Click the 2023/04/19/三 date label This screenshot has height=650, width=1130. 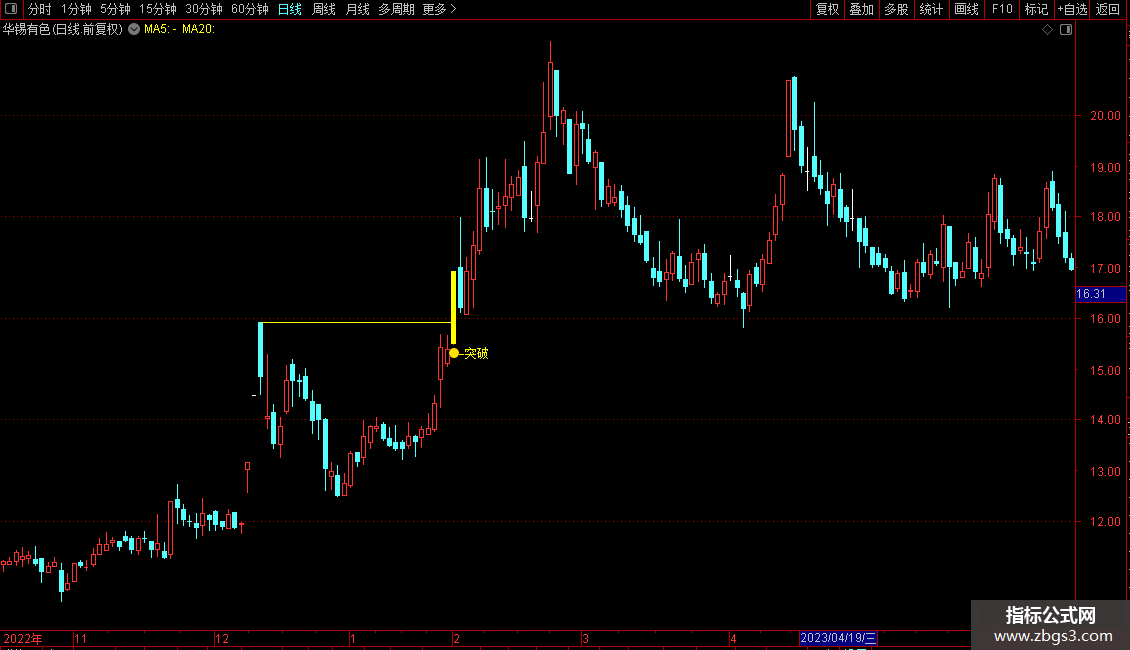coord(838,638)
